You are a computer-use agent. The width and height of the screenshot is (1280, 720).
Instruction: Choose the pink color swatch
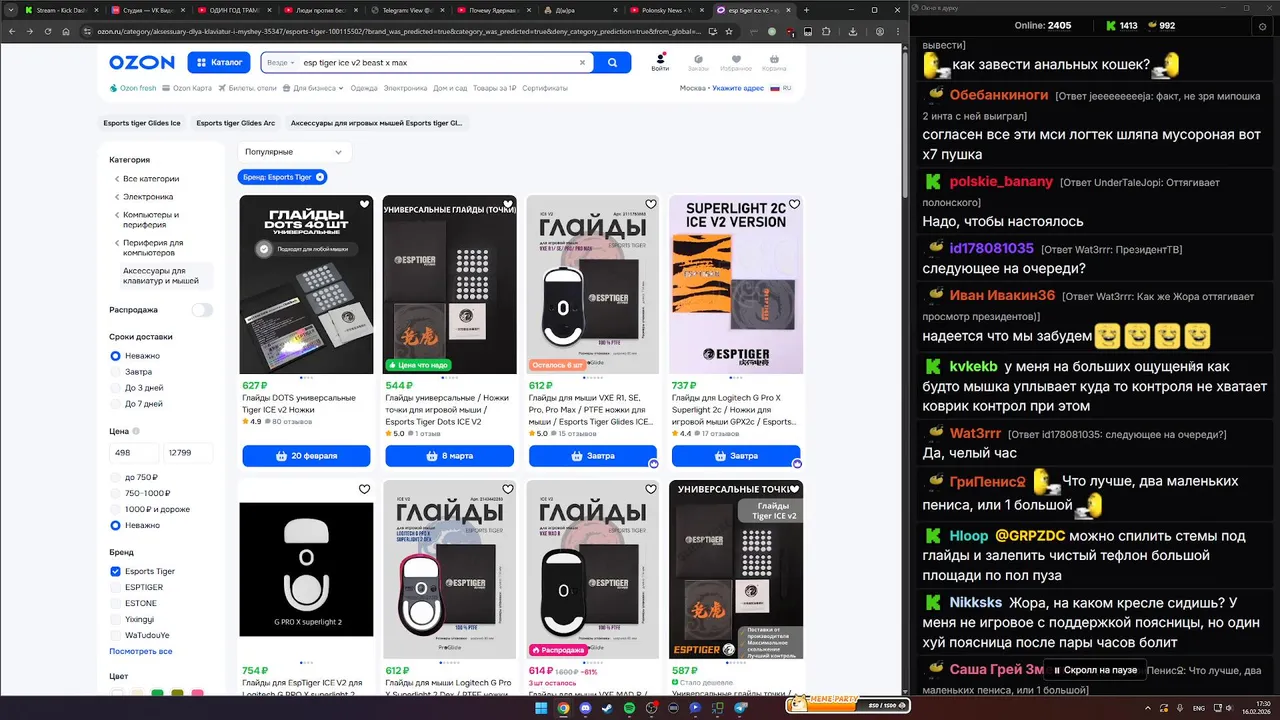point(197,693)
